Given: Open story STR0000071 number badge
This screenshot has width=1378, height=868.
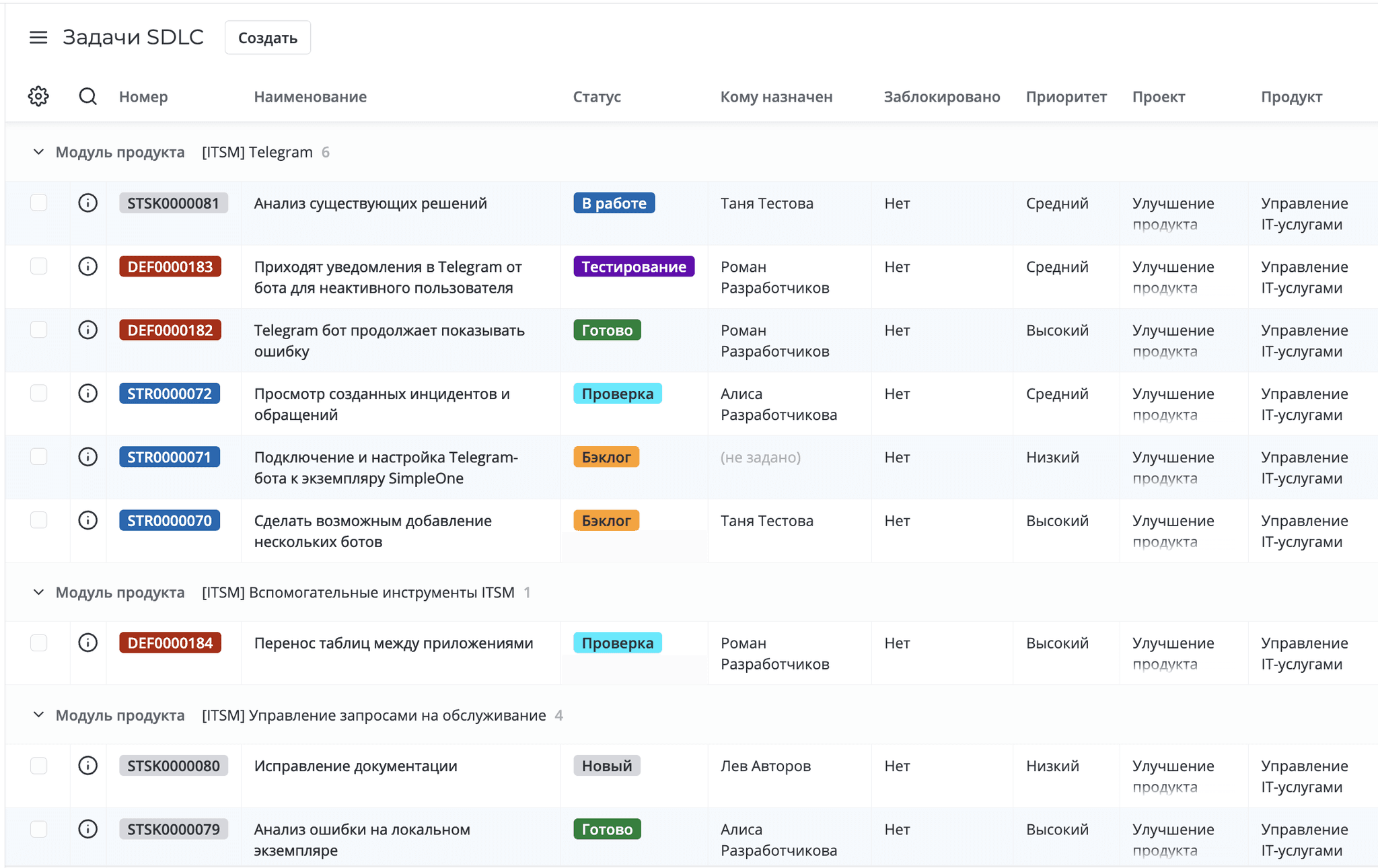Looking at the screenshot, I should 170,457.
